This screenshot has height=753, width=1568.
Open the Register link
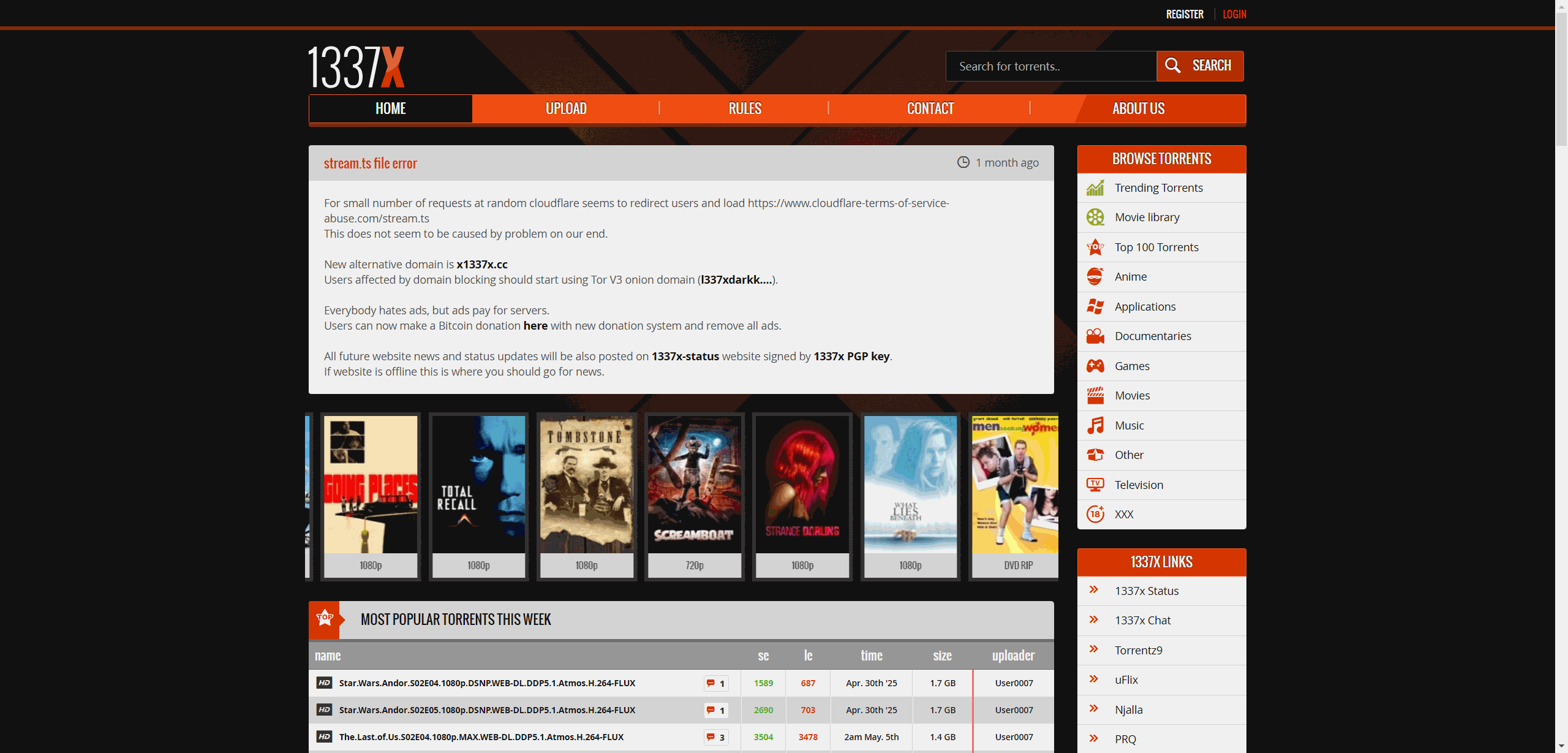pos(1185,14)
